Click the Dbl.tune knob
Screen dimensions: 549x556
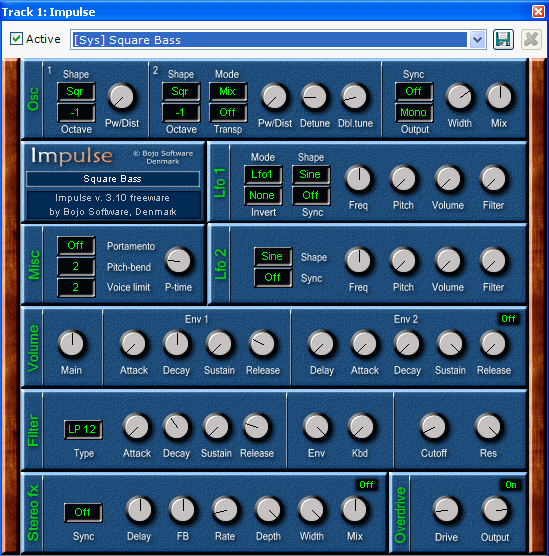click(x=355, y=97)
